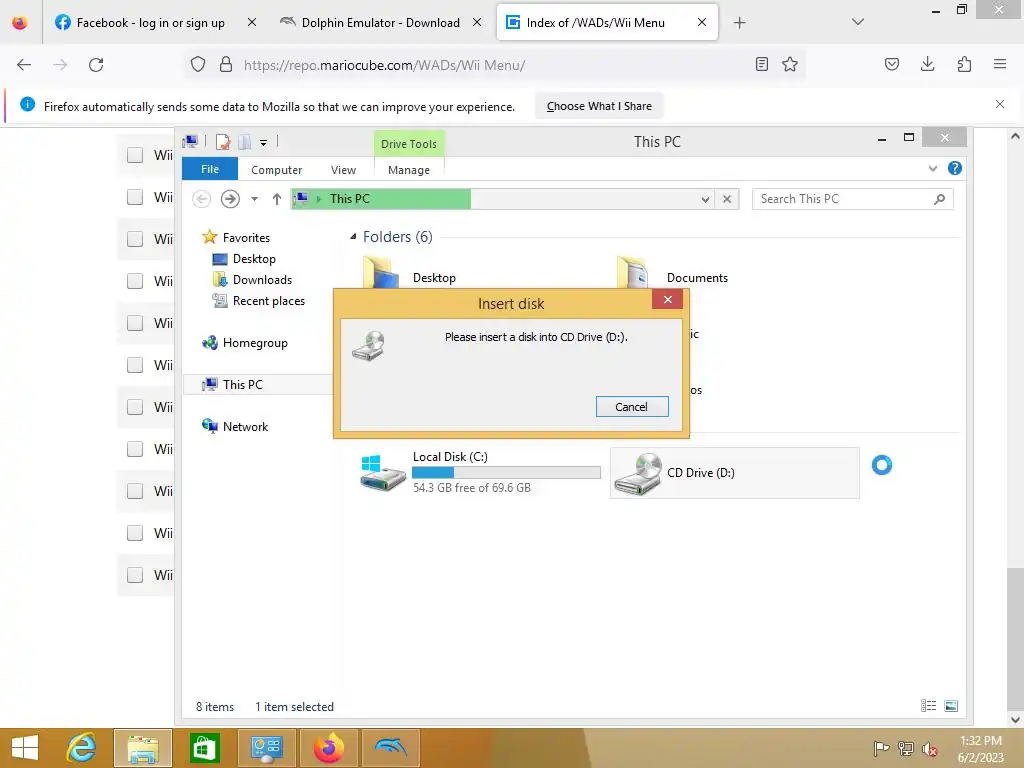Open Explorer help icon
1024x768 pixels.
tap(955, 168)
